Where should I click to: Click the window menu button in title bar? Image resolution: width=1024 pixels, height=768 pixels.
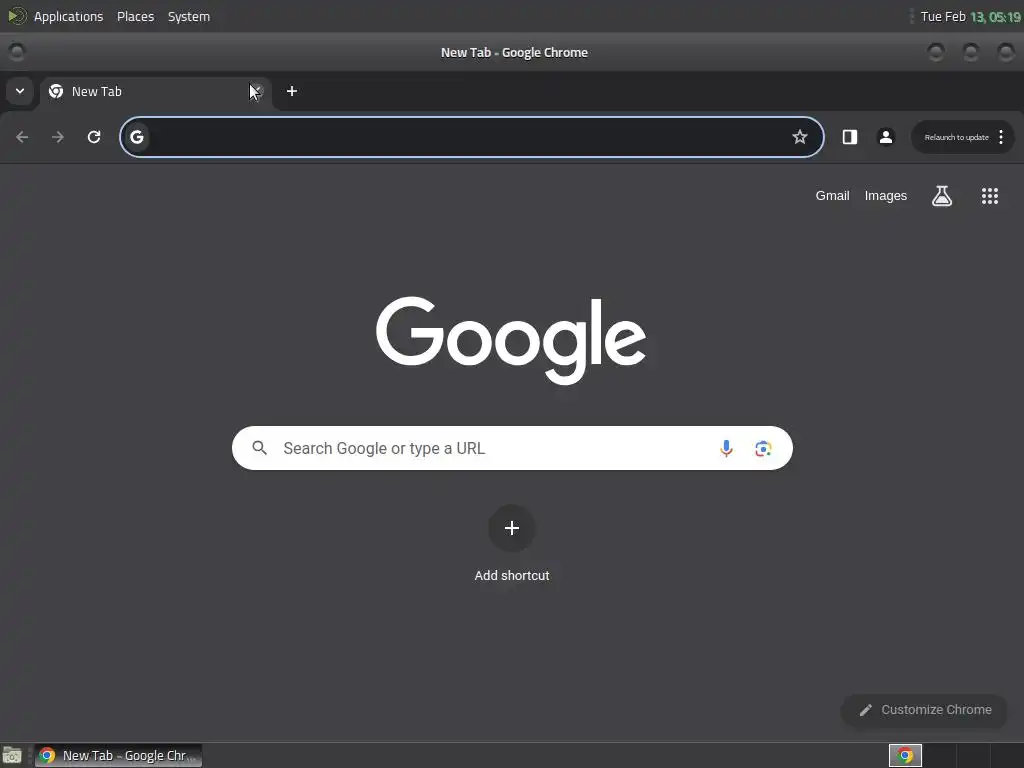pos(16,52)
